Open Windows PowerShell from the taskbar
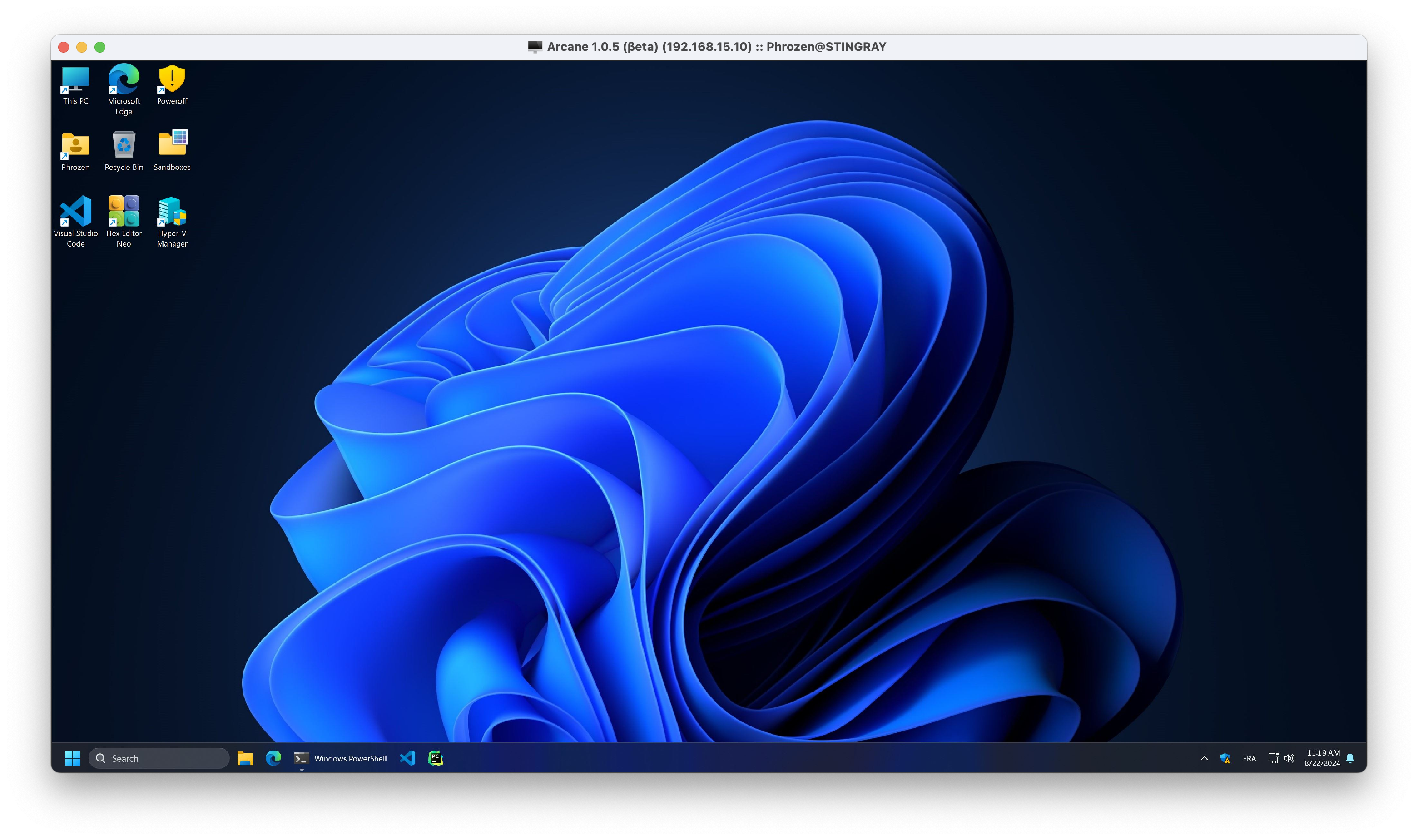Image resolution: width=1418 pixels, height=840 pixels. [x=301, y=758]
